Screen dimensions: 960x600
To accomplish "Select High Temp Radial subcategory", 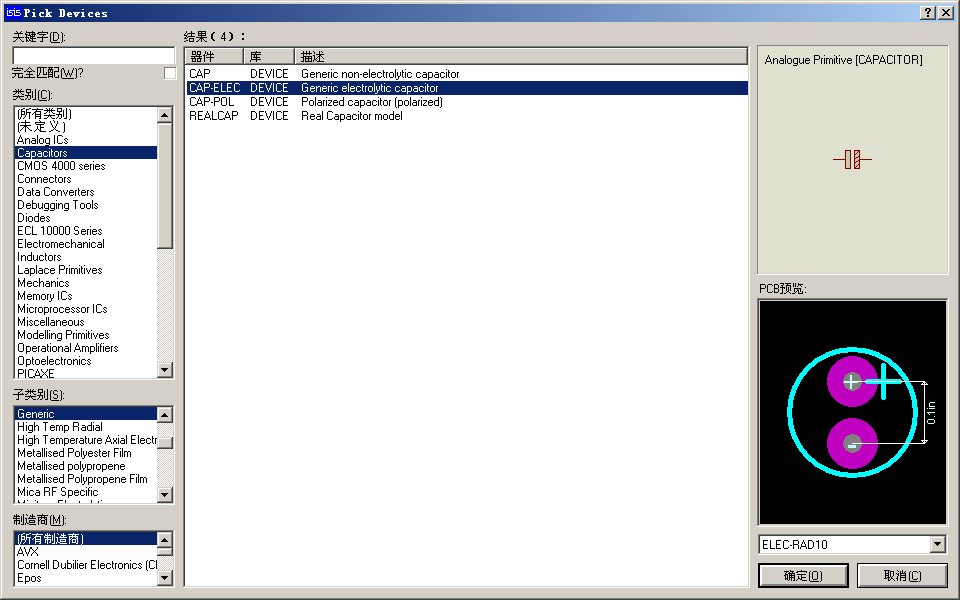I will [x=86, y=427].
